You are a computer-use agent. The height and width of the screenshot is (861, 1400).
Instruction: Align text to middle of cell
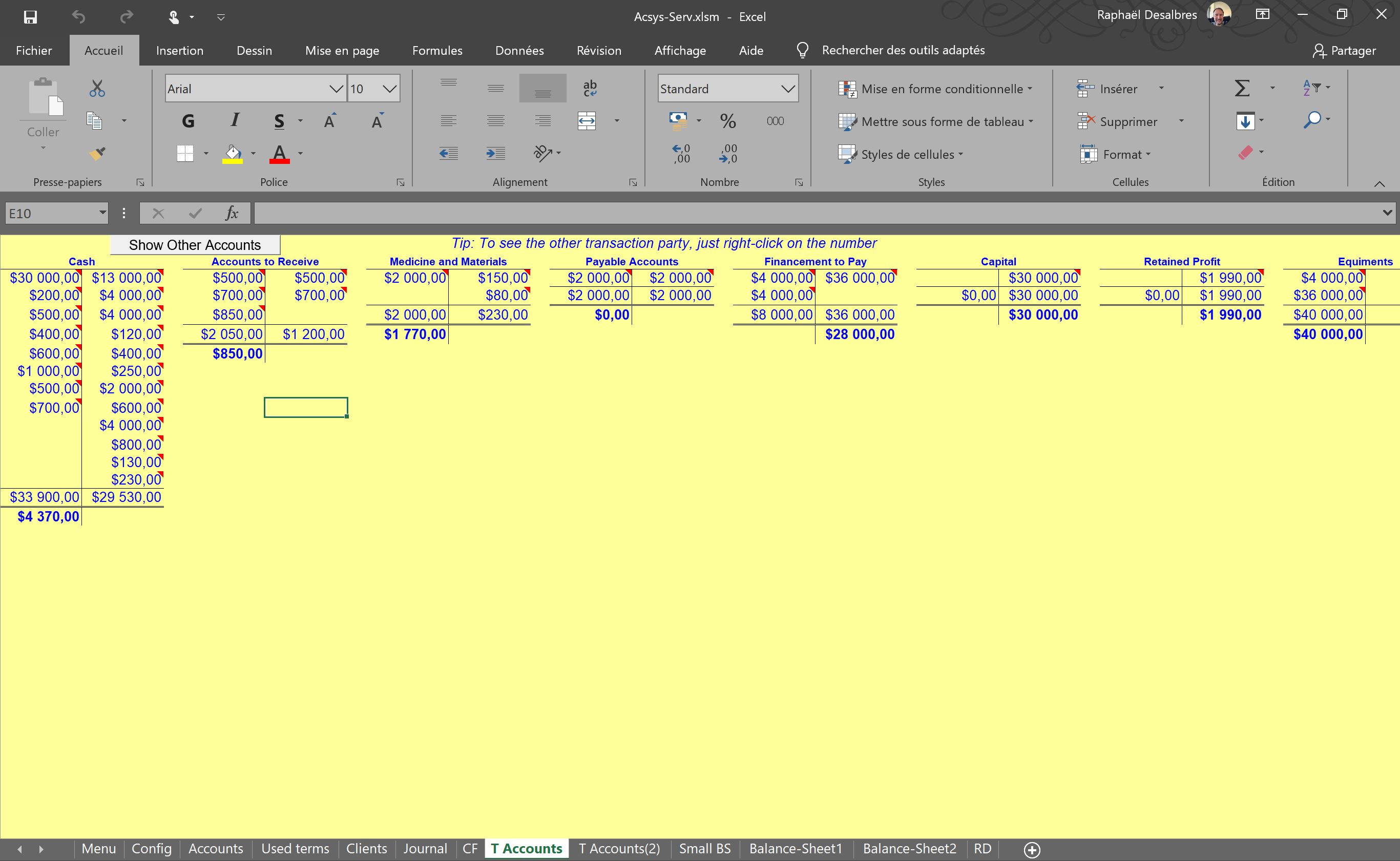pos(496,88)
